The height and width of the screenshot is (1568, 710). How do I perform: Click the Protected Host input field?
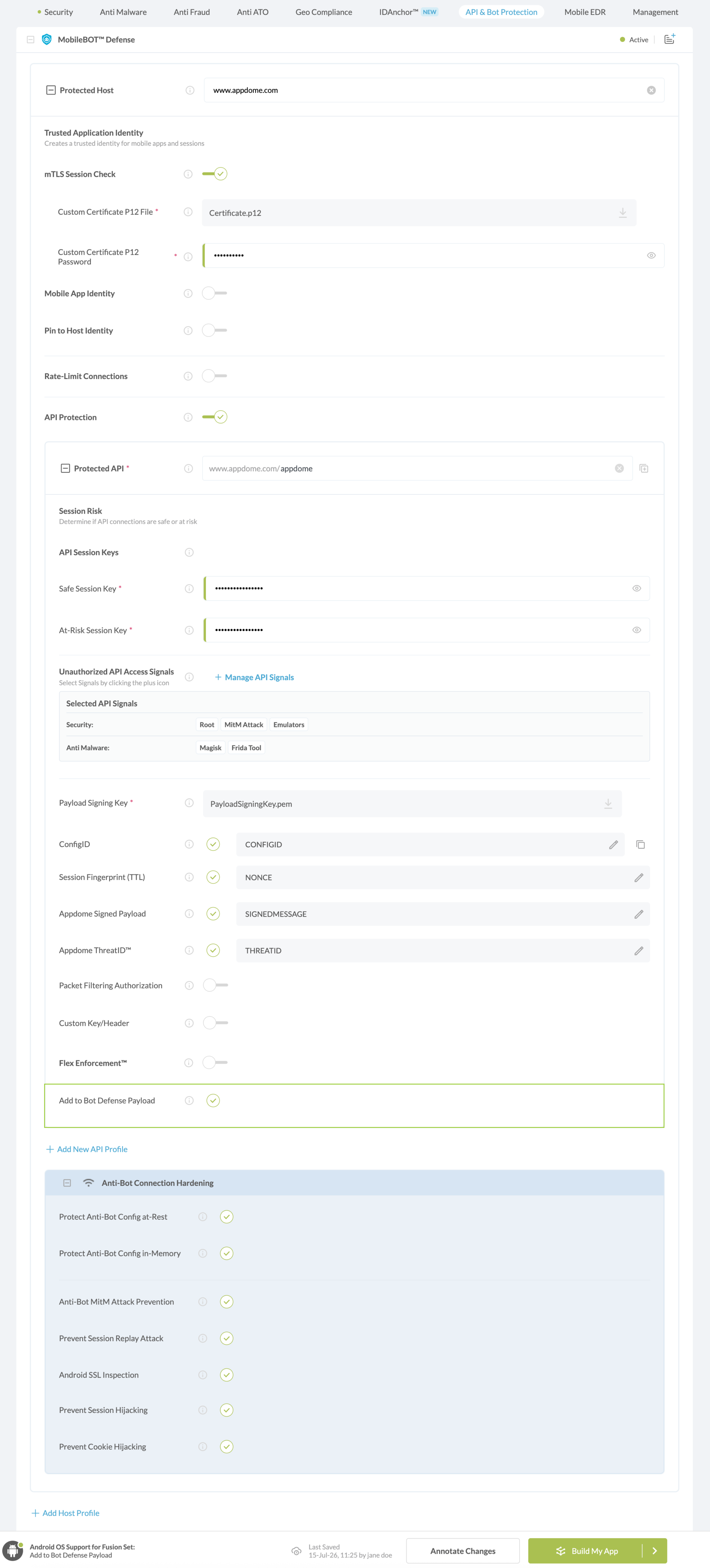[434, 90]
